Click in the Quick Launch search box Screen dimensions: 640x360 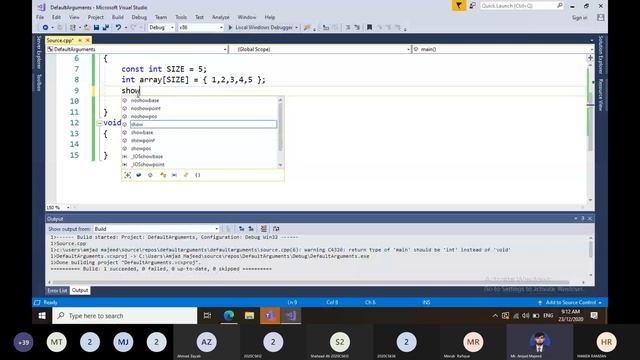tap(522, 6)
